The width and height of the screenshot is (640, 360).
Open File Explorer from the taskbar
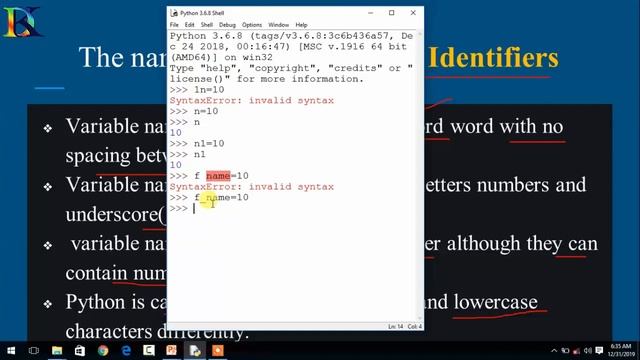coord(57,351)
